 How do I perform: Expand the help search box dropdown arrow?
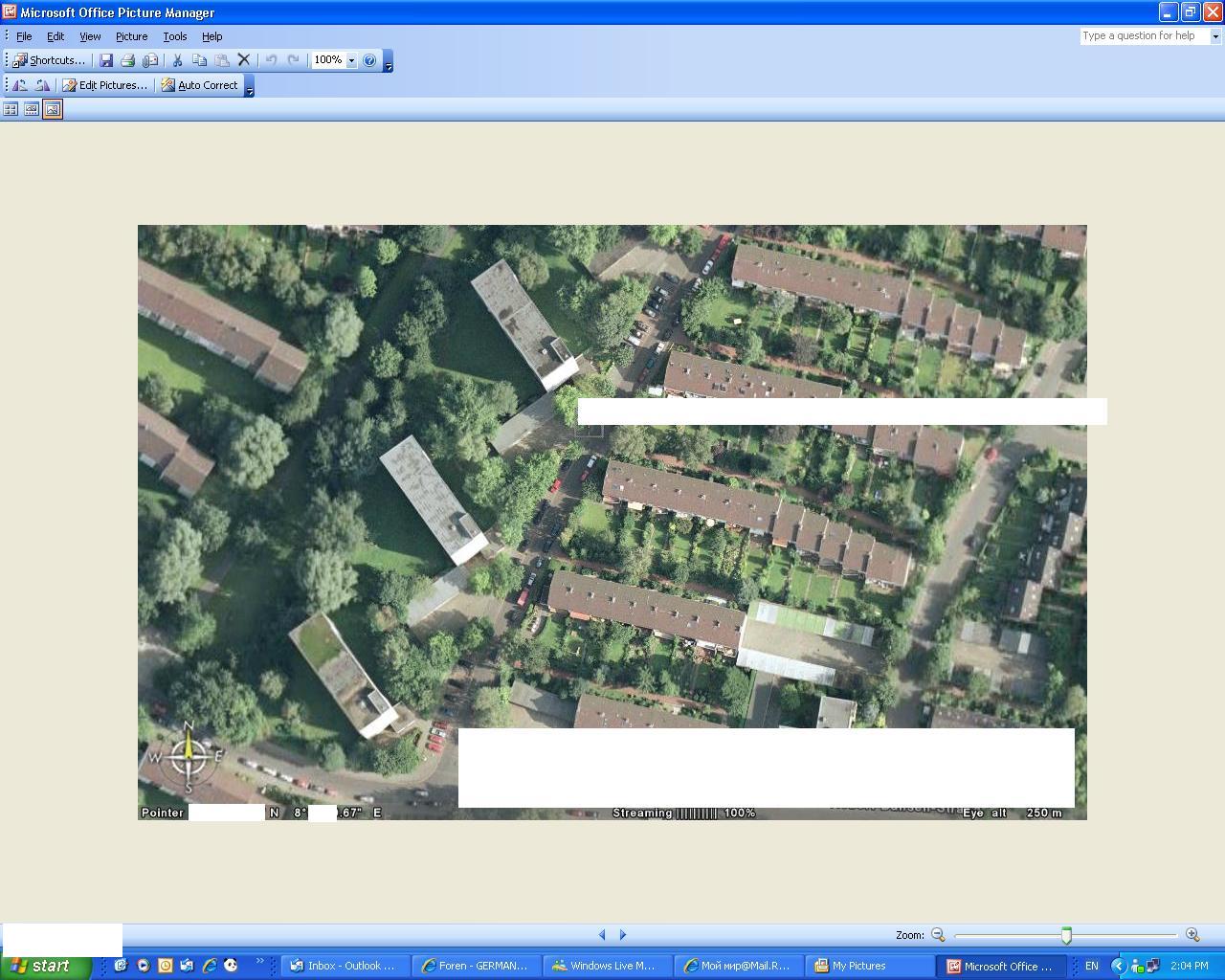coord(1215,36)
